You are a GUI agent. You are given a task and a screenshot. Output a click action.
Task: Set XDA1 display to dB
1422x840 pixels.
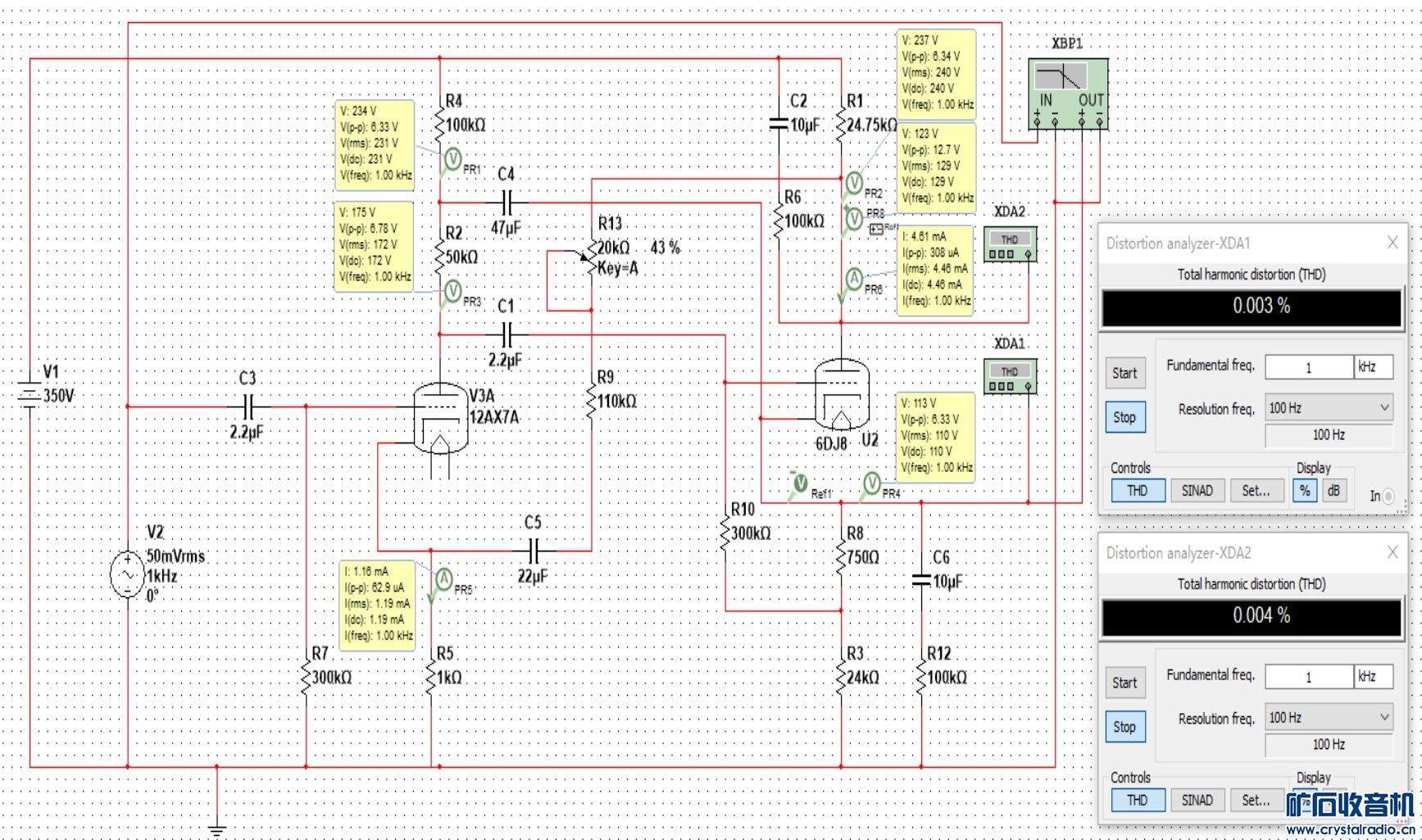tap(1333, 490)
